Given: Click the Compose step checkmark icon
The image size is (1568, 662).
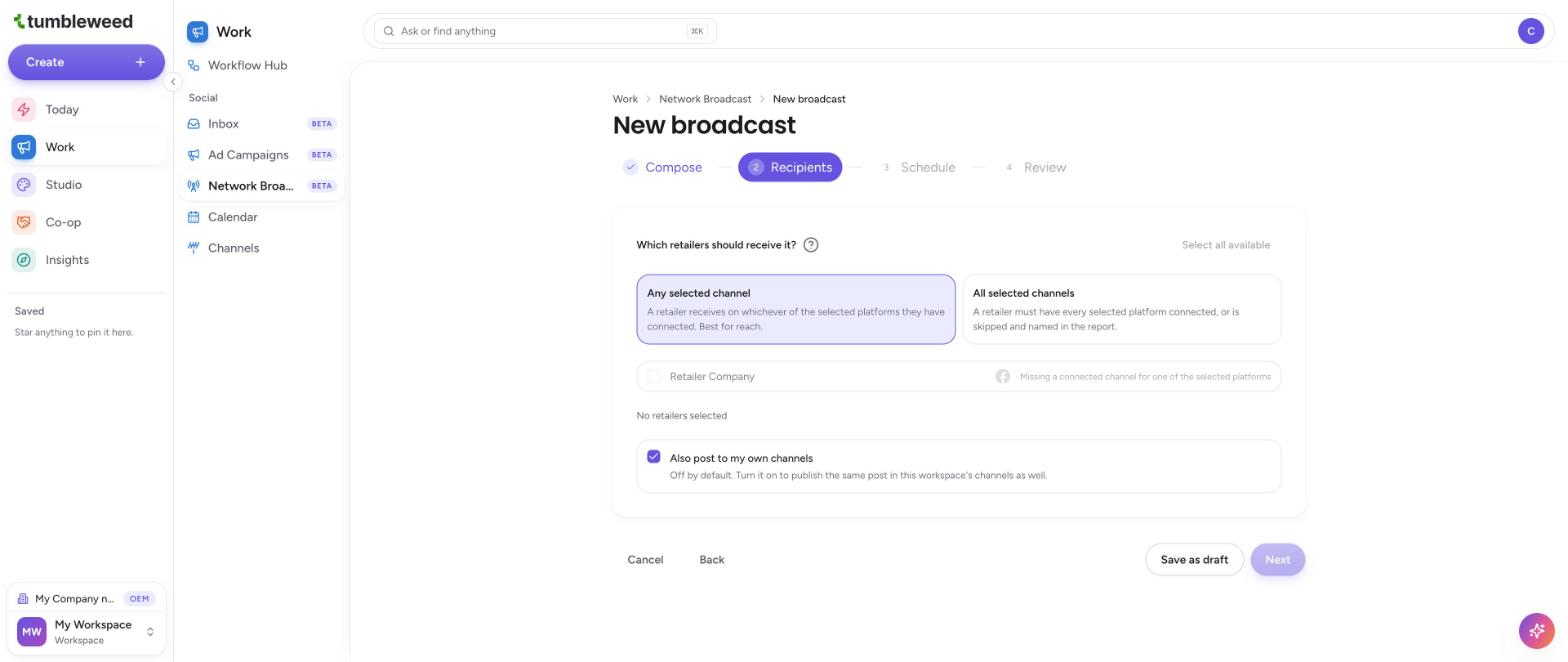Looking at the screenshot, I should point(630,167).
